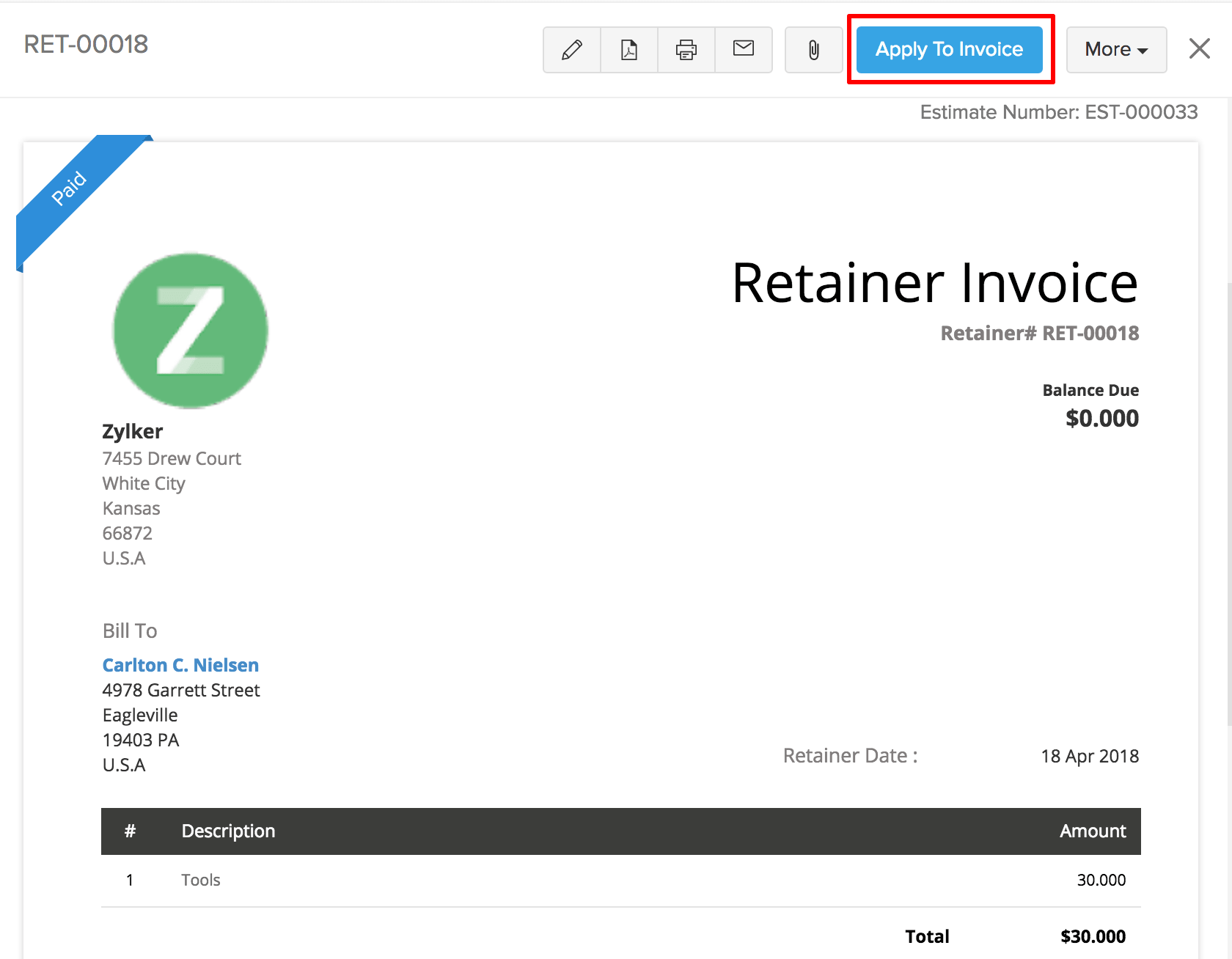Print the retainer invoice
Viewport: 1232px width, 959px height.
[x=686, y=50]
